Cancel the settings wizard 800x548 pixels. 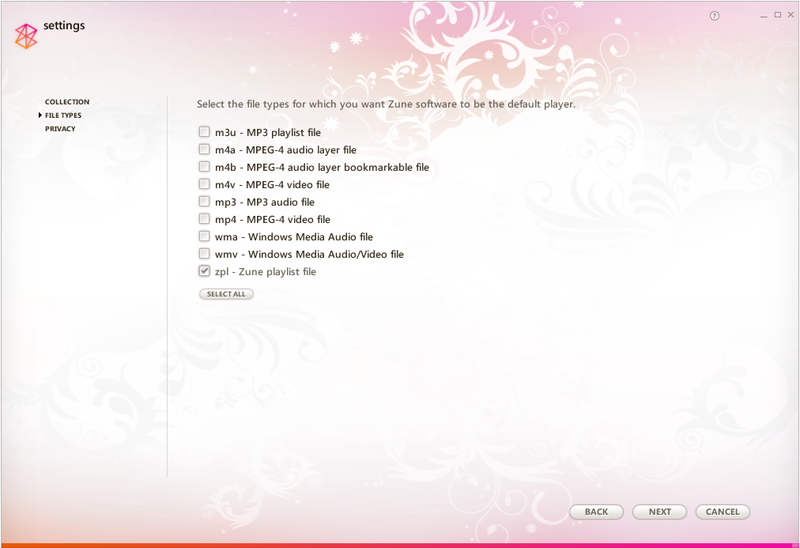pyautogui.click(x=722, y=512)
